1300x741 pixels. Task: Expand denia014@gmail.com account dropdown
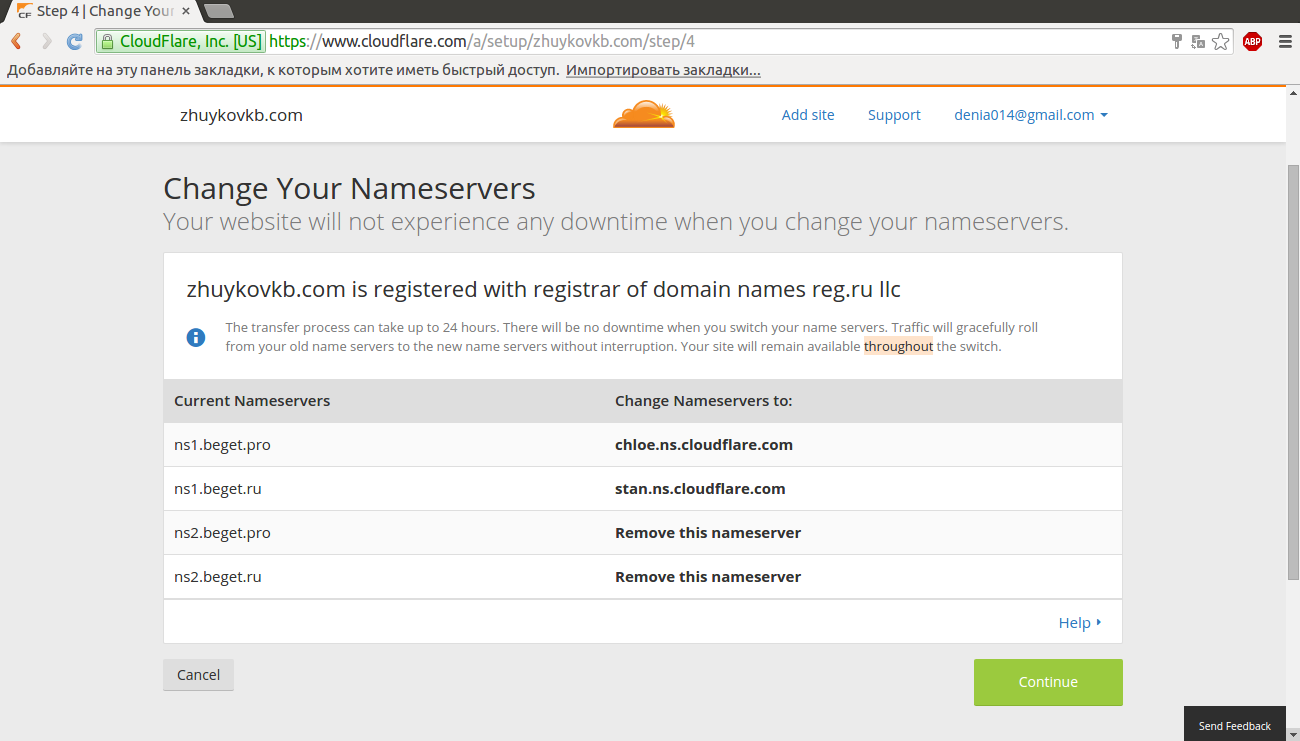[1031, 115]
